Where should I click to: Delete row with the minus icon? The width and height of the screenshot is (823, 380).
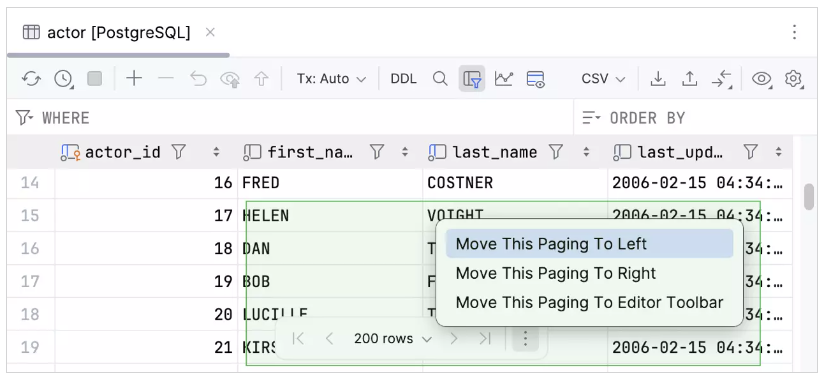(x=166, y=79)
